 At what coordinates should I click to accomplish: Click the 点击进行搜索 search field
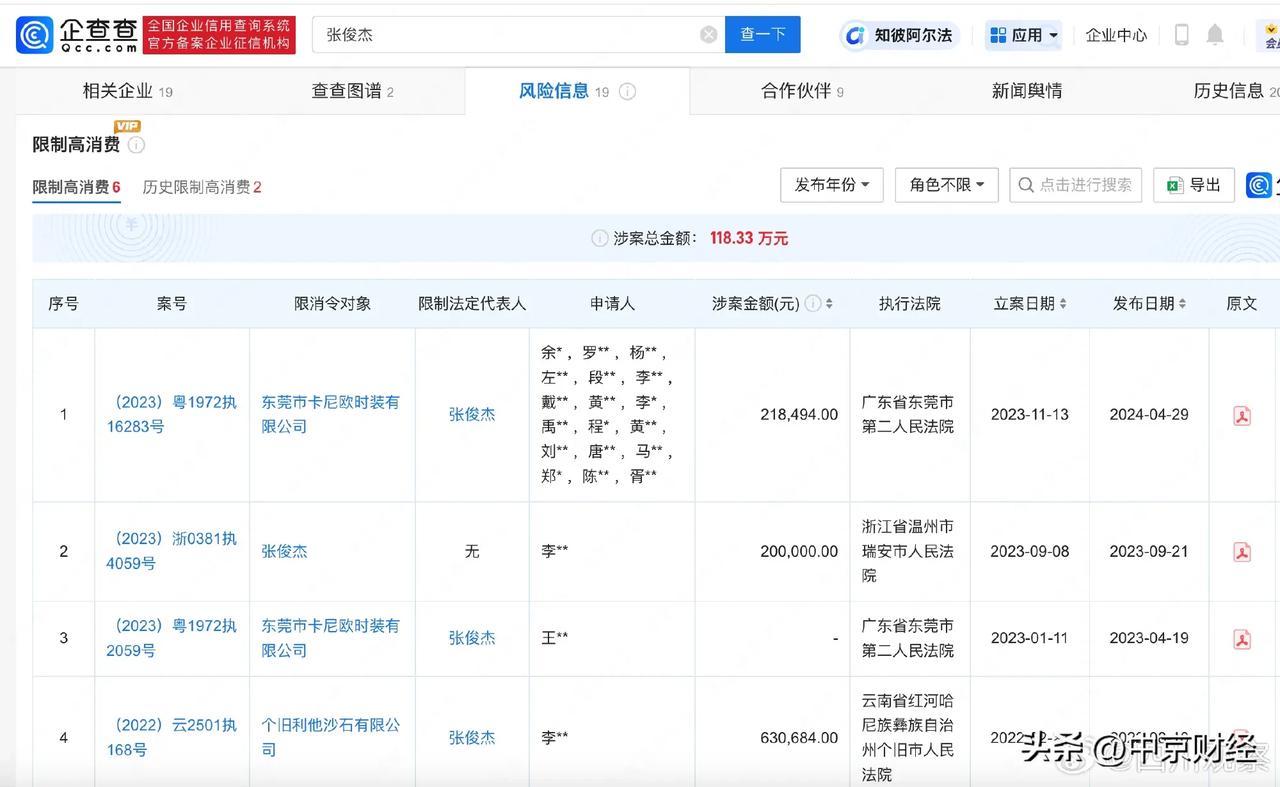pyautogui.click(x=1076, y=185)
